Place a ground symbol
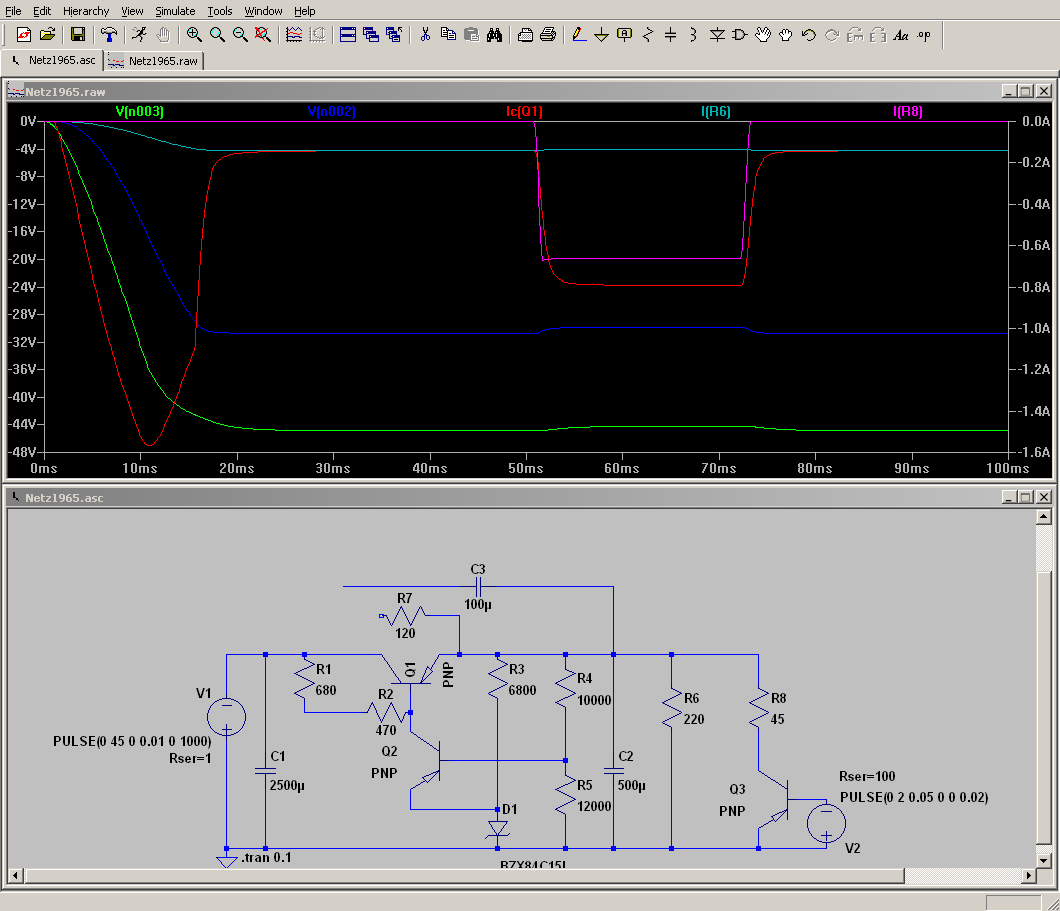Screen dimensions: 1060x911 coord(602,34)
